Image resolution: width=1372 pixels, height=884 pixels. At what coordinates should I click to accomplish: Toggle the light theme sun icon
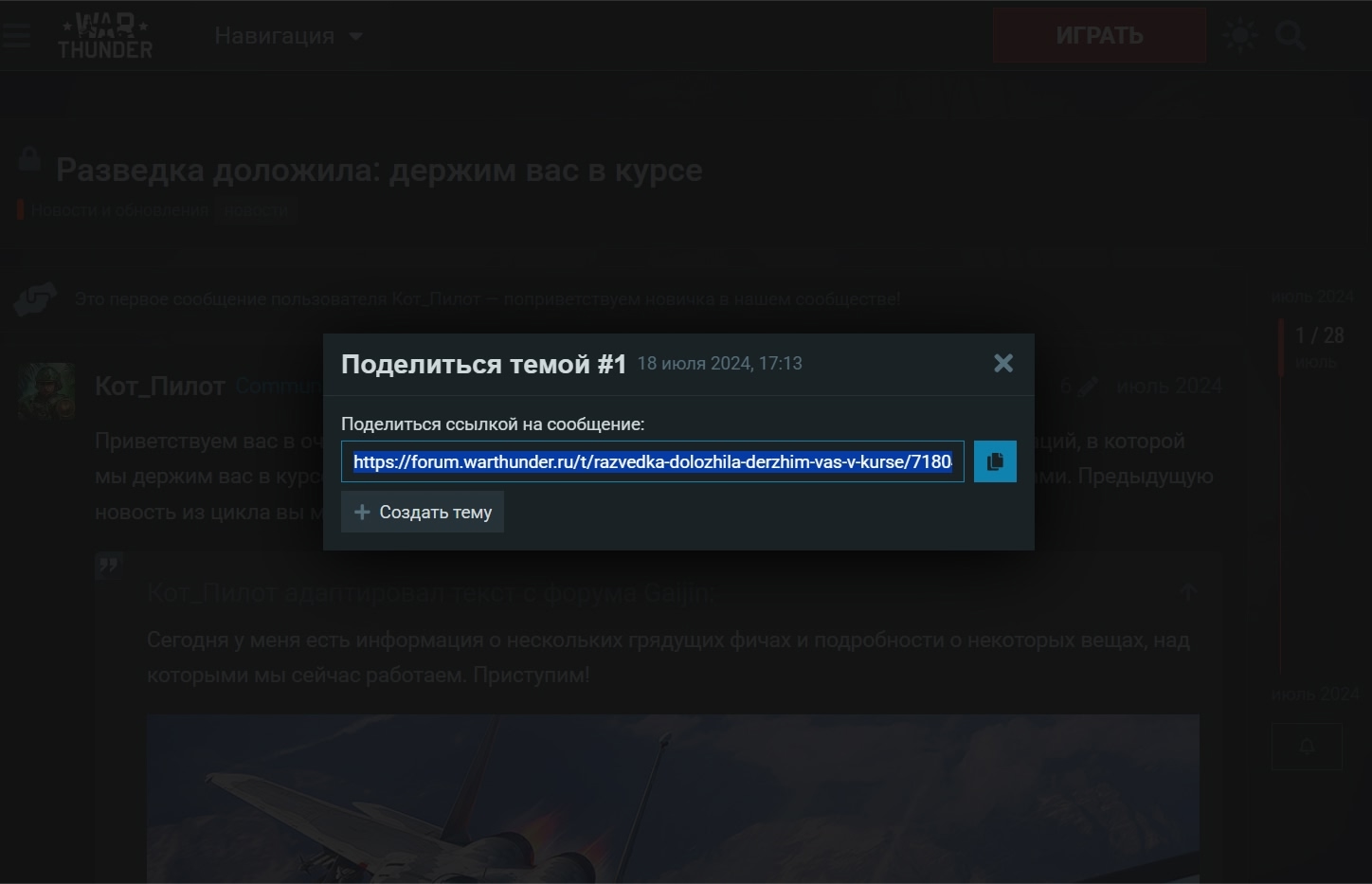coord(1240,36)
